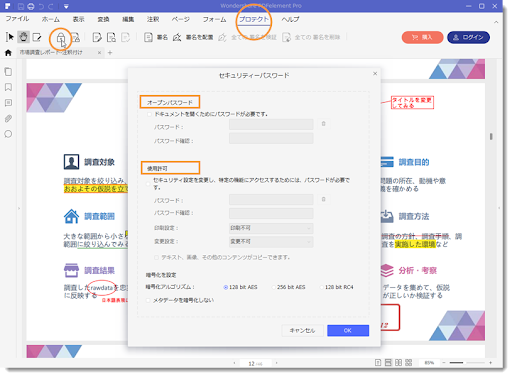The height and width of the screenshot is (377, 512).
Task: Click the 署名を配置 button
Action: 193,37
